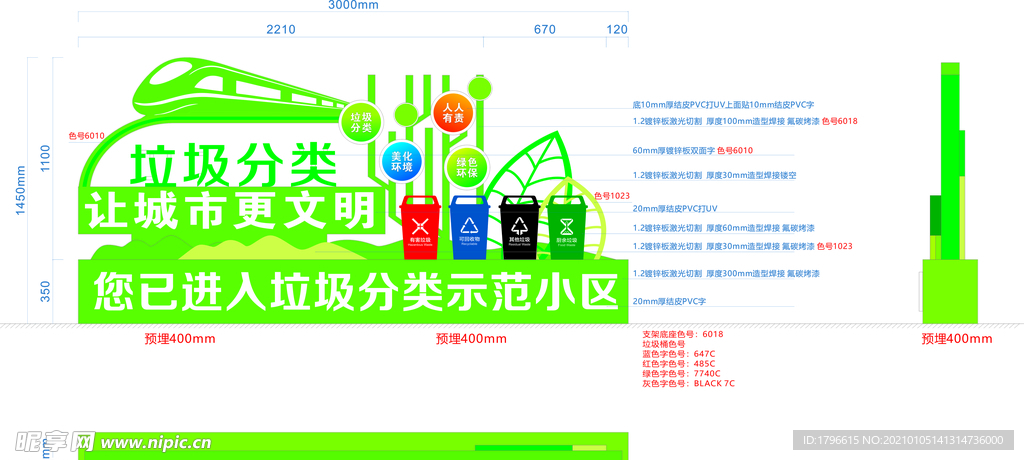Click the 厚度100mm造型焊接 spec line
This screenshot has width=1024, height=460.
pyautogui.click(x=744, y=121)
